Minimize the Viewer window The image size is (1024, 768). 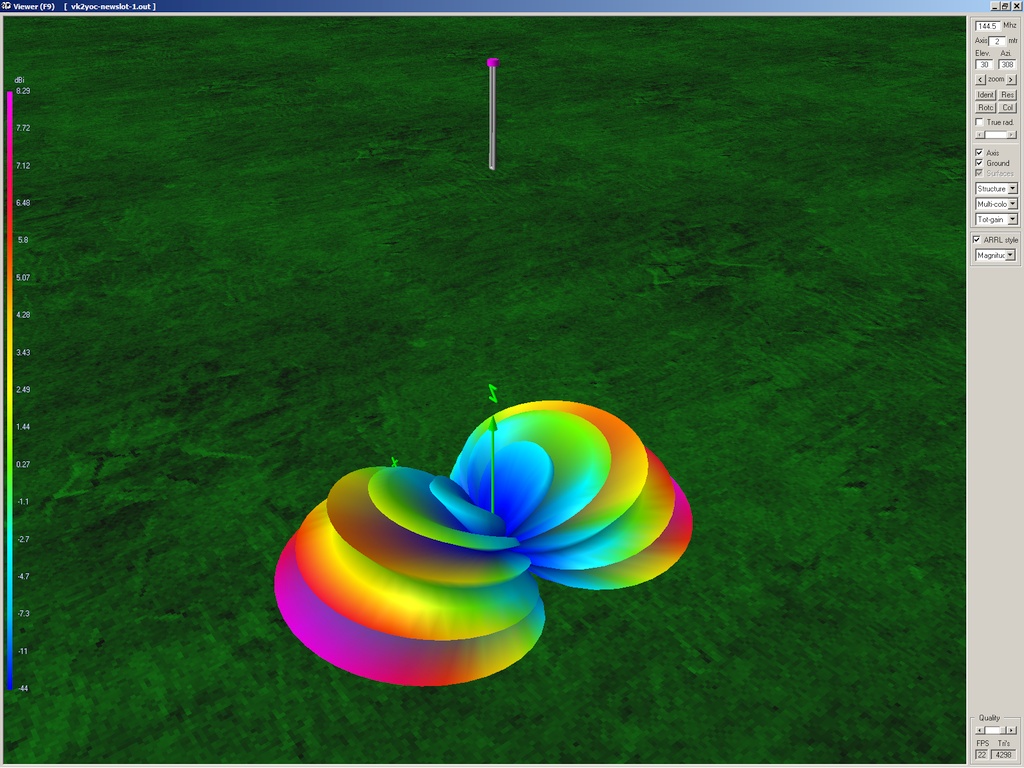[995, 6]
